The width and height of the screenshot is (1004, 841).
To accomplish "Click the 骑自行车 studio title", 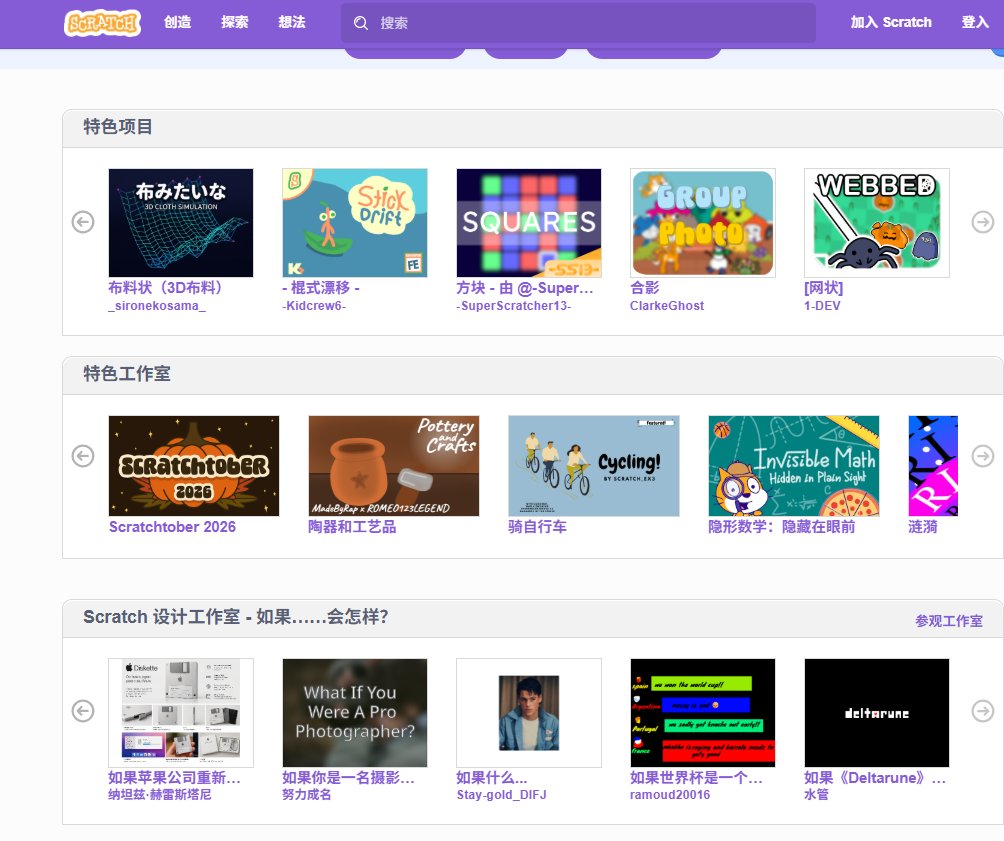I will (x=537, y=527).
